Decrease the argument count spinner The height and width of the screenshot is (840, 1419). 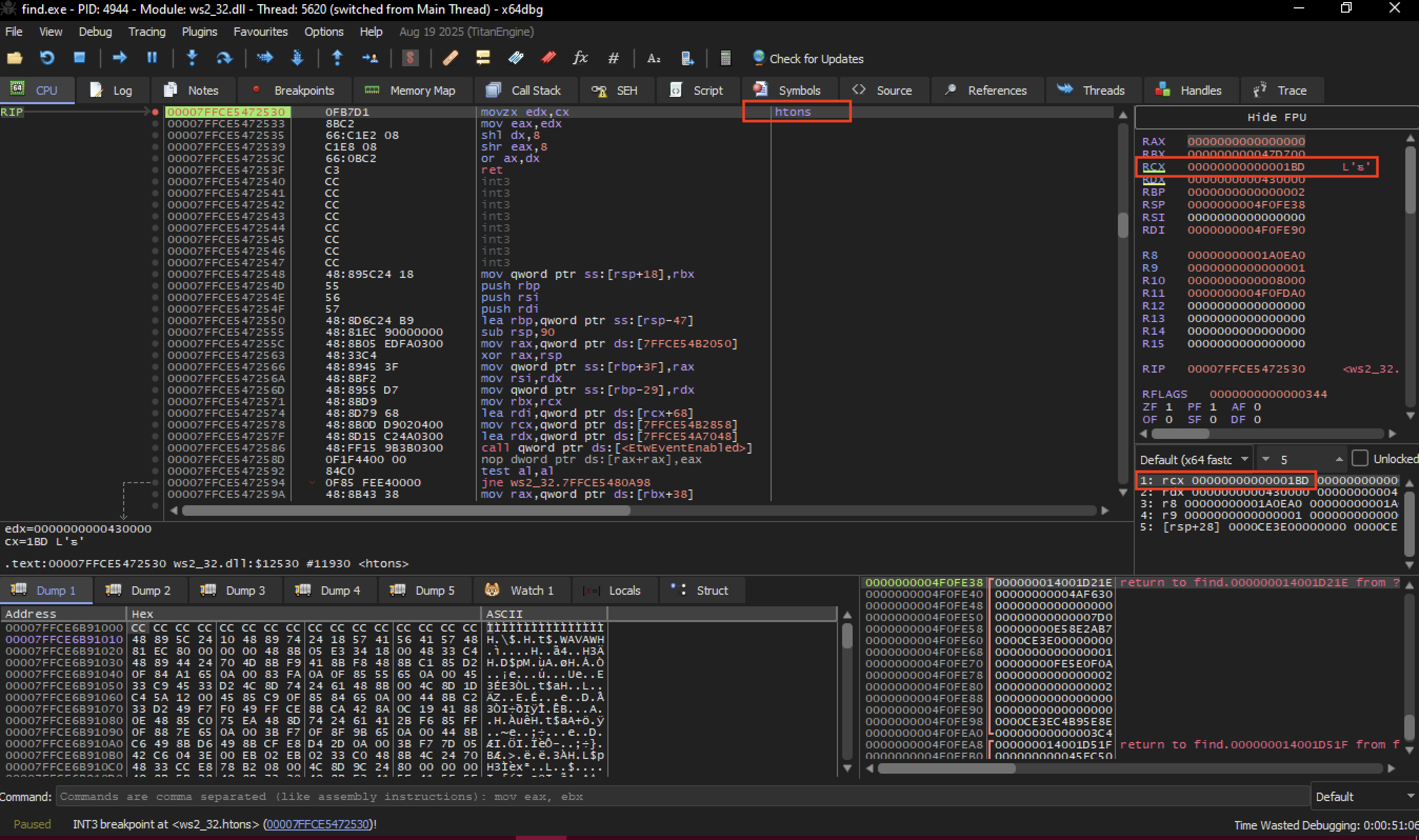point(1266,459)
